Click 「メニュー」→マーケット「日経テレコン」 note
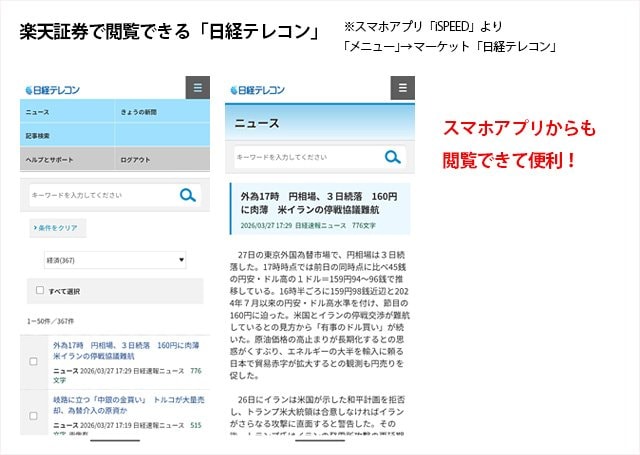Image resolution: width=640 pixels, height=455 pixels. 449,47
